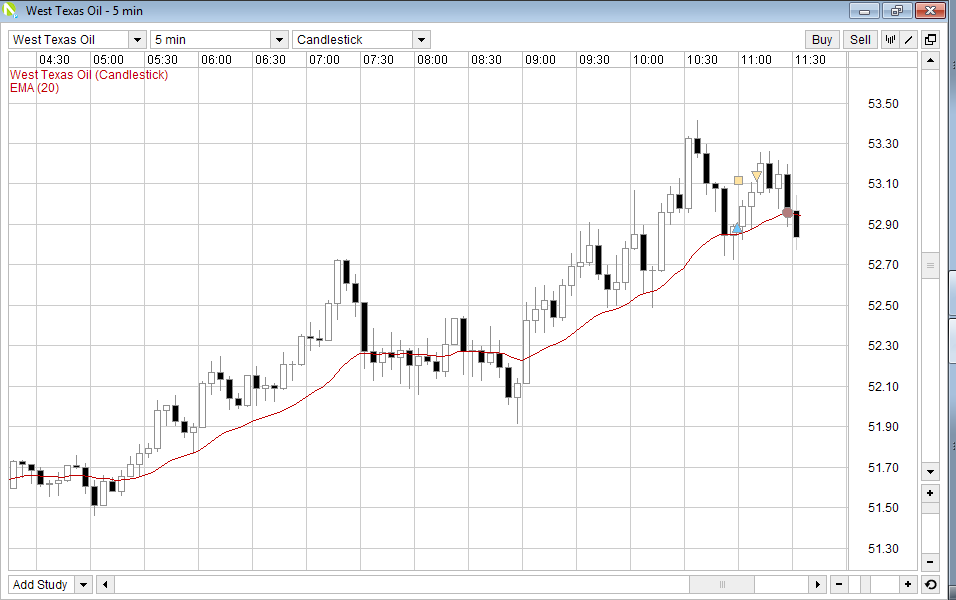This screenshot has height=600, width=956.
Task: Click the Add Study button
Action: click(40, 585)
